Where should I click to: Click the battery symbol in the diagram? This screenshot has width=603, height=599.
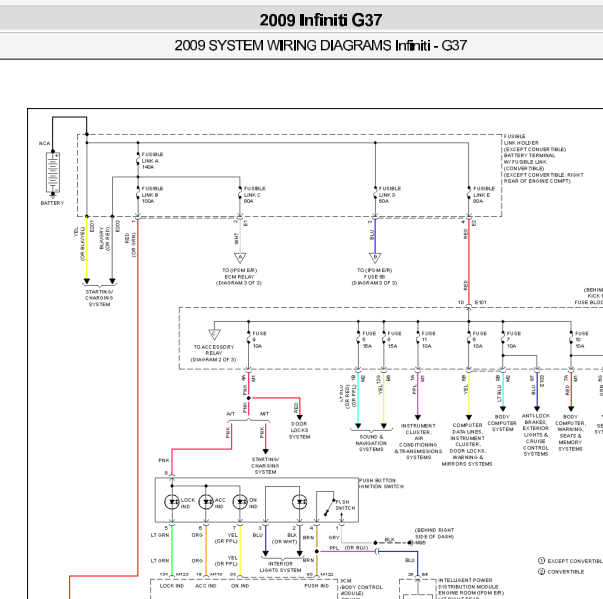(53, 173)
